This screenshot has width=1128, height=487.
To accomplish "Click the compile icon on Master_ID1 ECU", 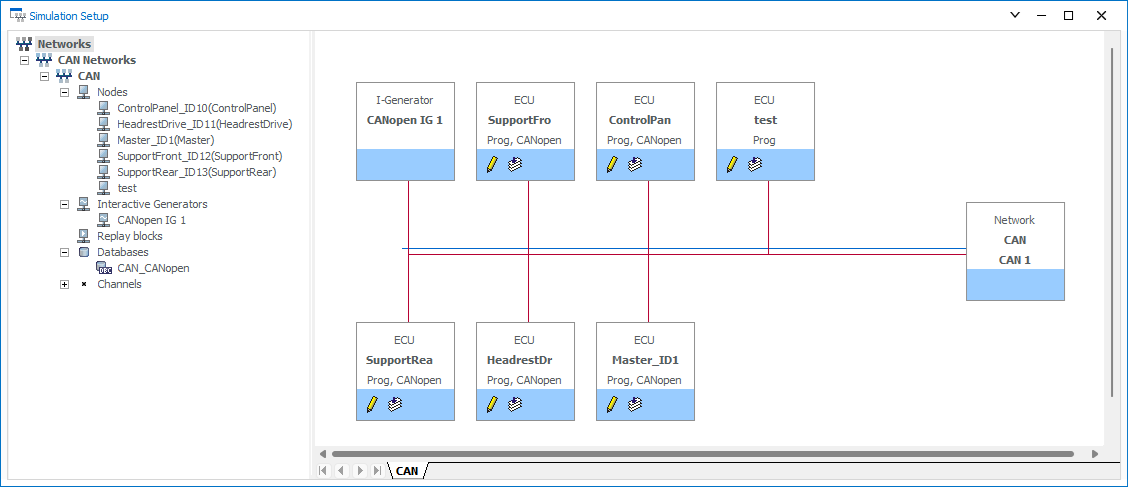I will tap(634, 404).
